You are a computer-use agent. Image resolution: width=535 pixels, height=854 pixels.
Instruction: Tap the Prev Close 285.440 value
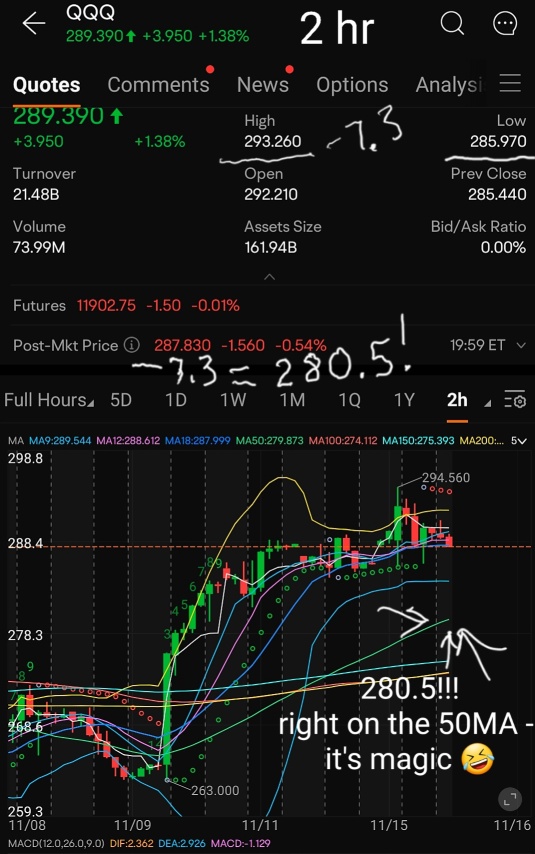497,194
